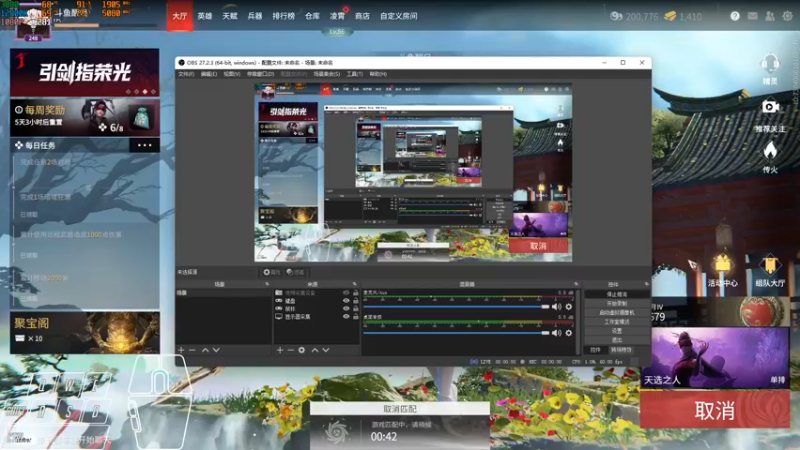
Task: Open the 聚宝阁 treasure card
Action: (85, 333)
